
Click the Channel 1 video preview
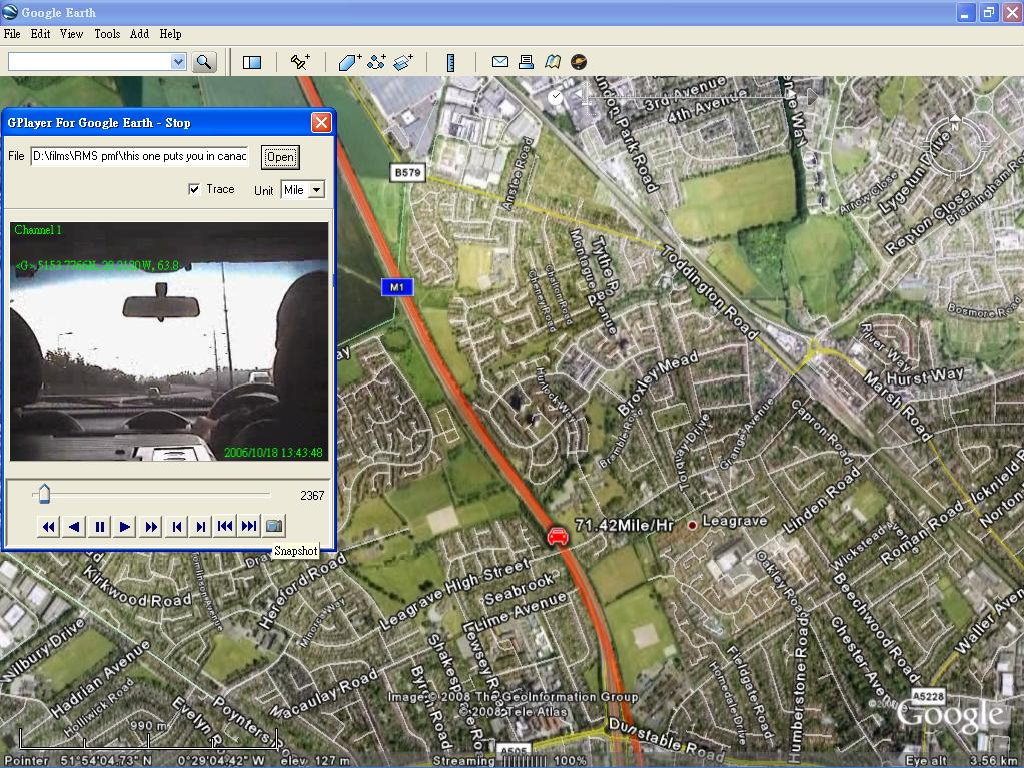click(x=169, y=342)
